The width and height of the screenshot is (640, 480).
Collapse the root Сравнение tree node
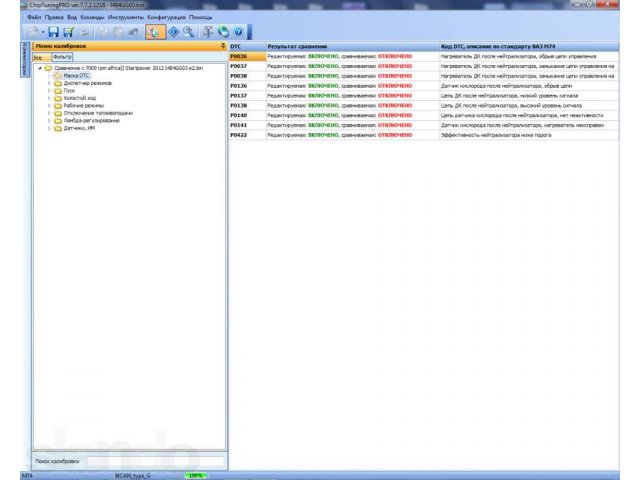click(x=39, y=68)
